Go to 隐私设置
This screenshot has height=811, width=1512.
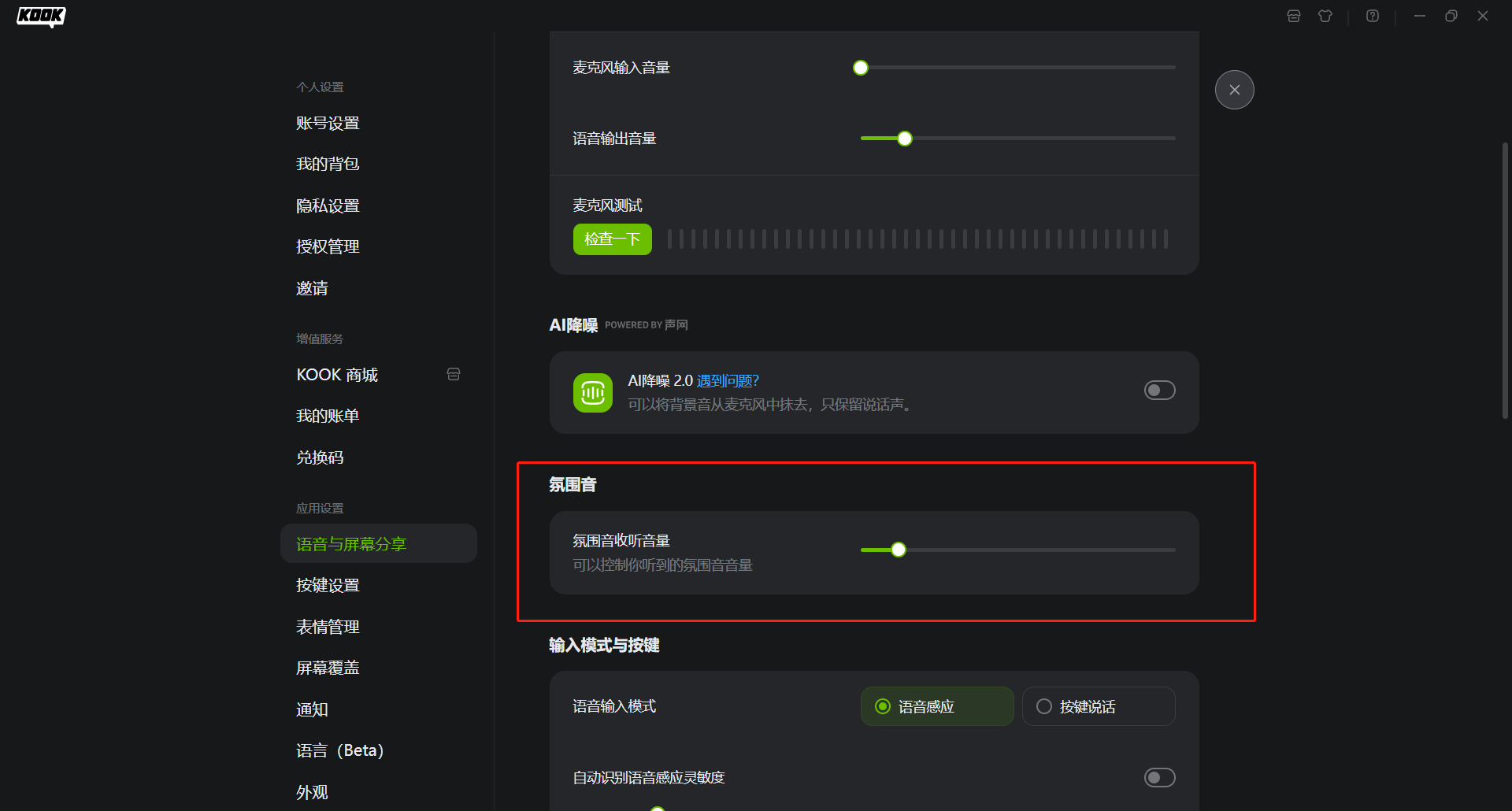pyautogui.click(x=379, y=206)
